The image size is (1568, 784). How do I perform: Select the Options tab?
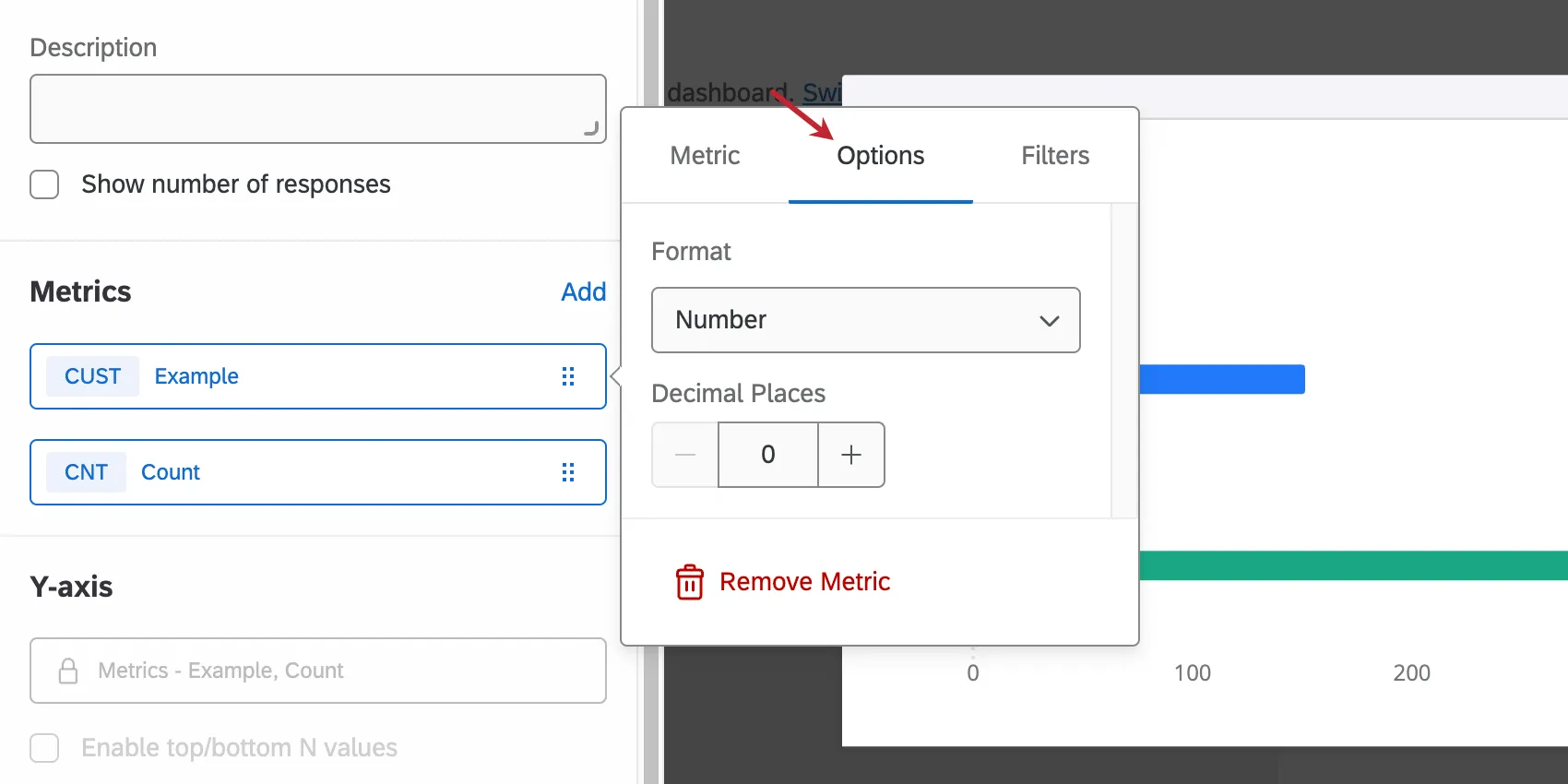880,156
